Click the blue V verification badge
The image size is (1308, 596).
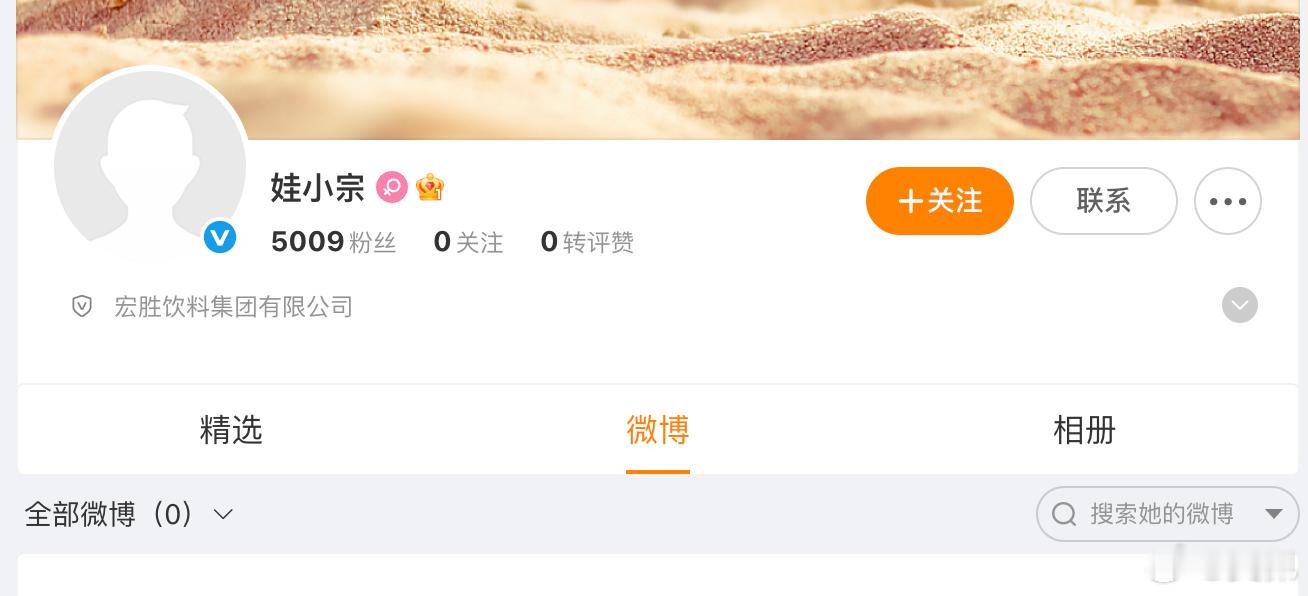point(220,237)
